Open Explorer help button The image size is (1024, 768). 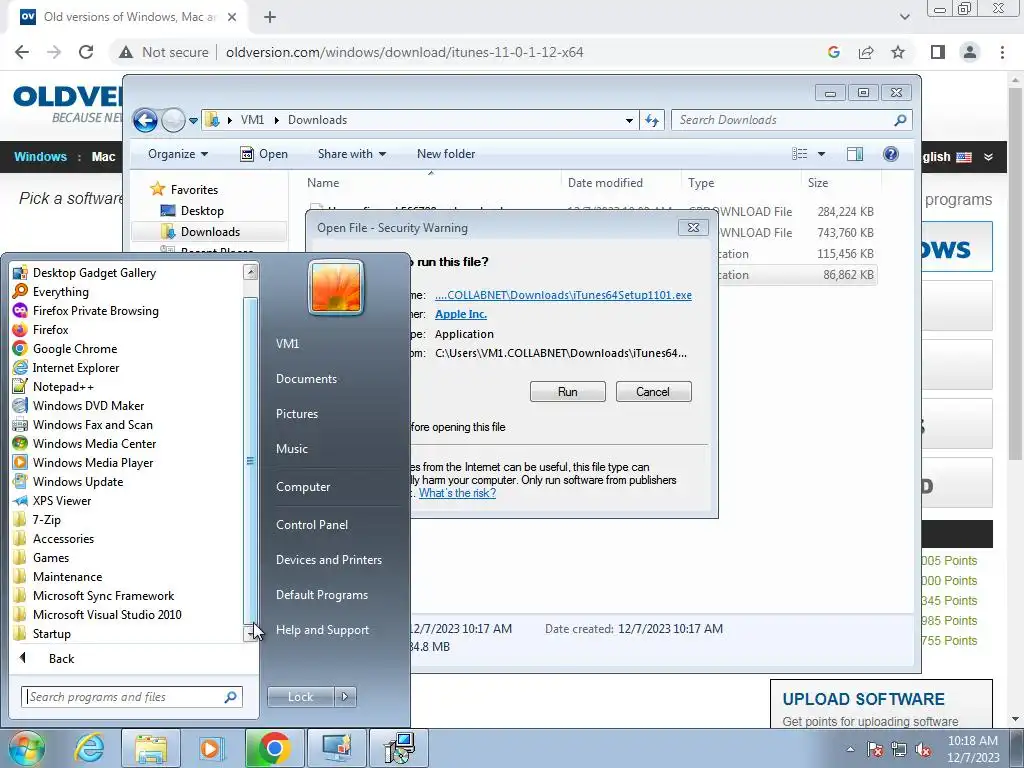pos(890,154)
